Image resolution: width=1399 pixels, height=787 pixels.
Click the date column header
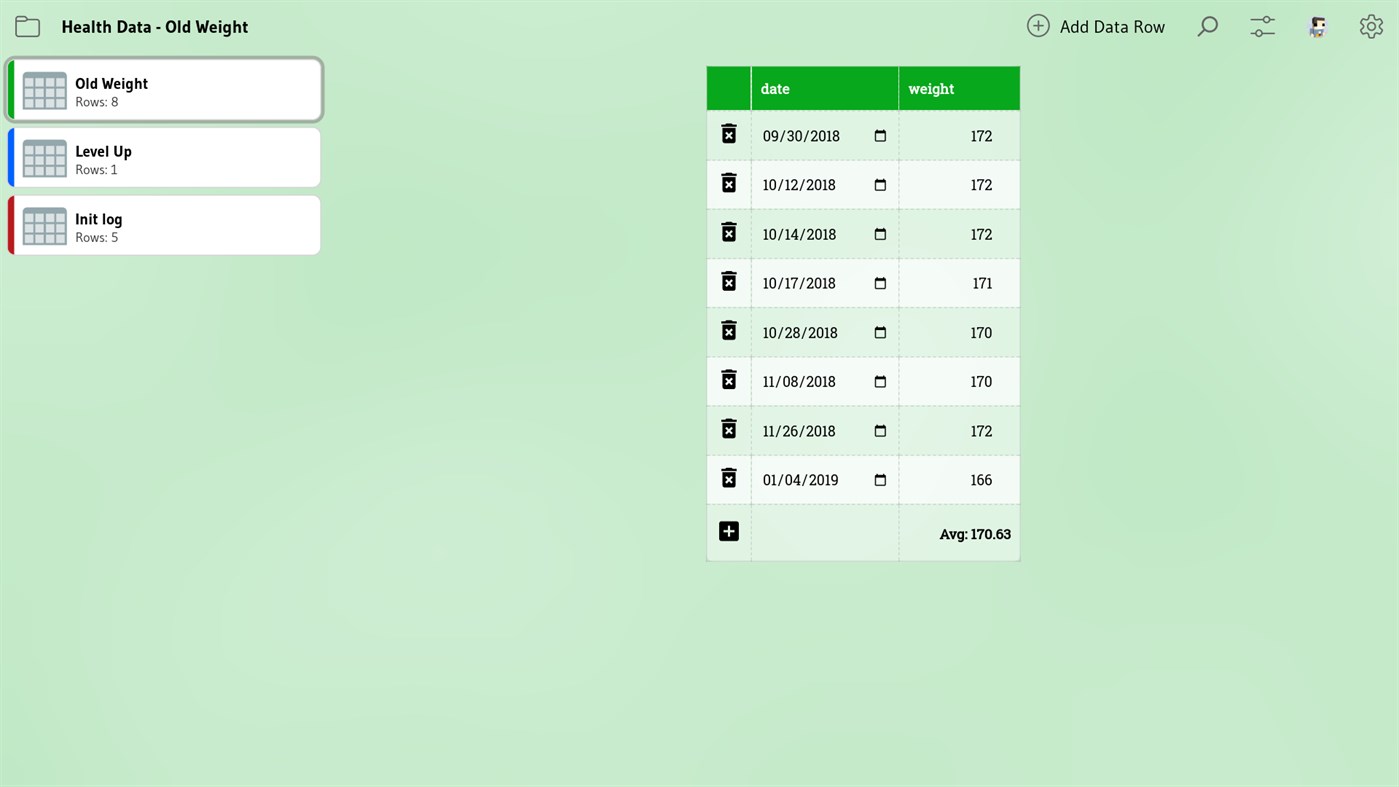(x=775, y=88)
